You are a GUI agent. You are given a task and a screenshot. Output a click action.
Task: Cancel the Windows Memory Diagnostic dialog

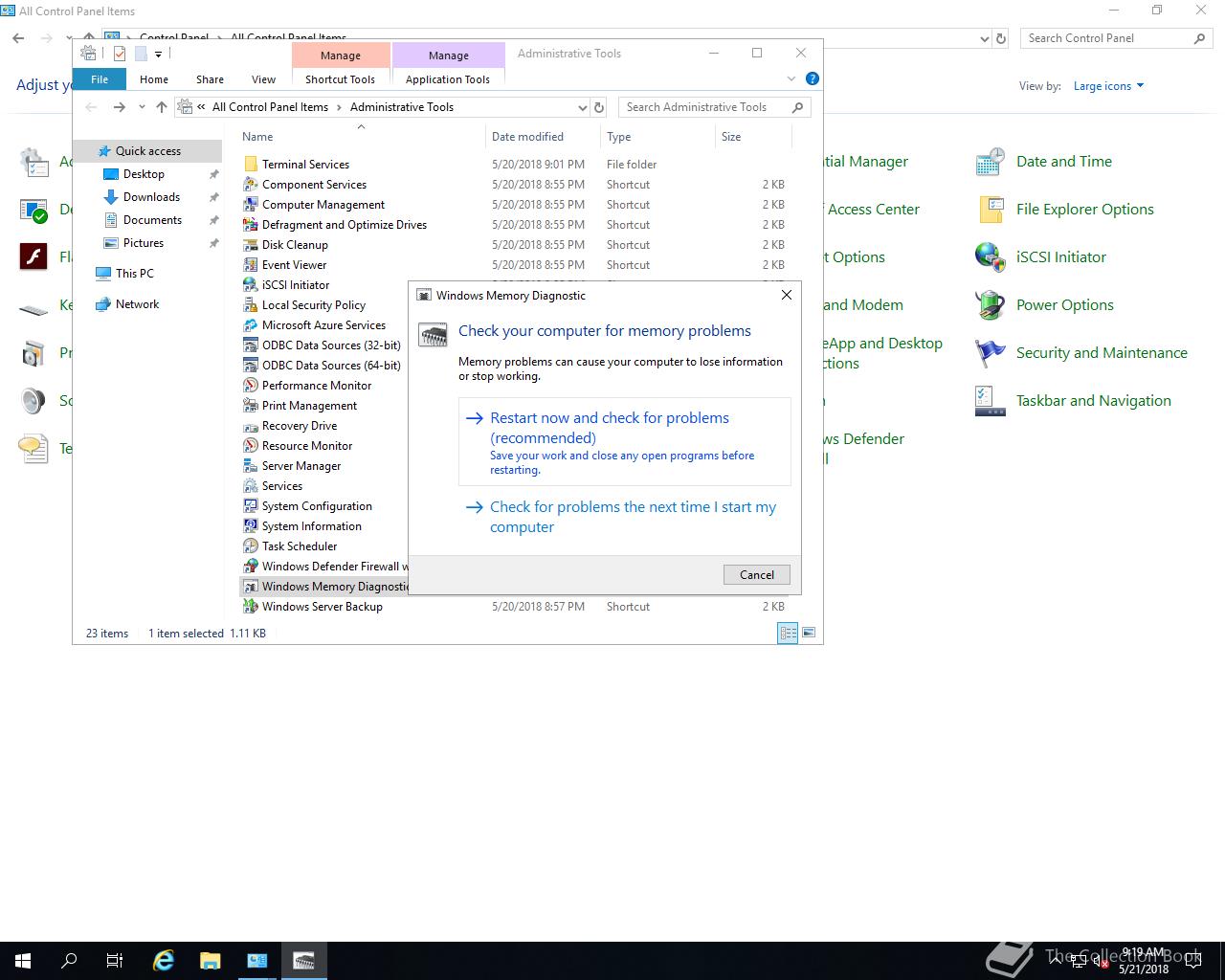tap(756, 575)
